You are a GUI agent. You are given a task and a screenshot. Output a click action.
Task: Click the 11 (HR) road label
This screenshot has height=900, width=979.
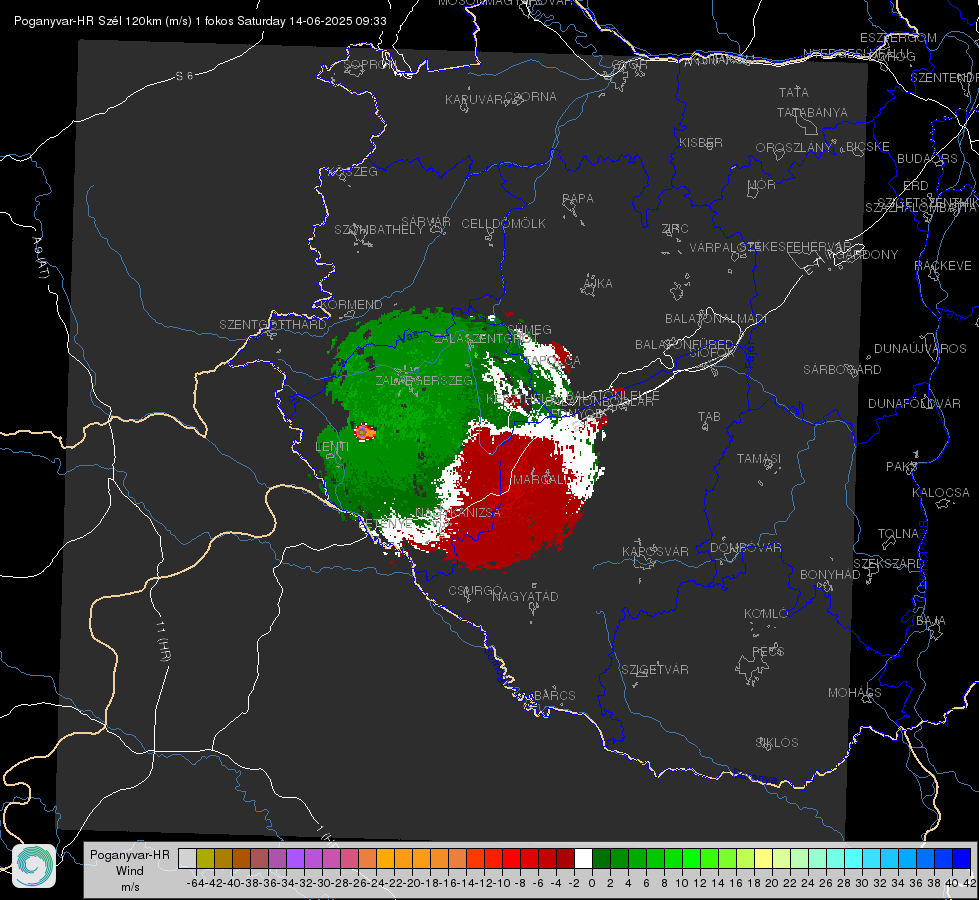coord(162,641)
